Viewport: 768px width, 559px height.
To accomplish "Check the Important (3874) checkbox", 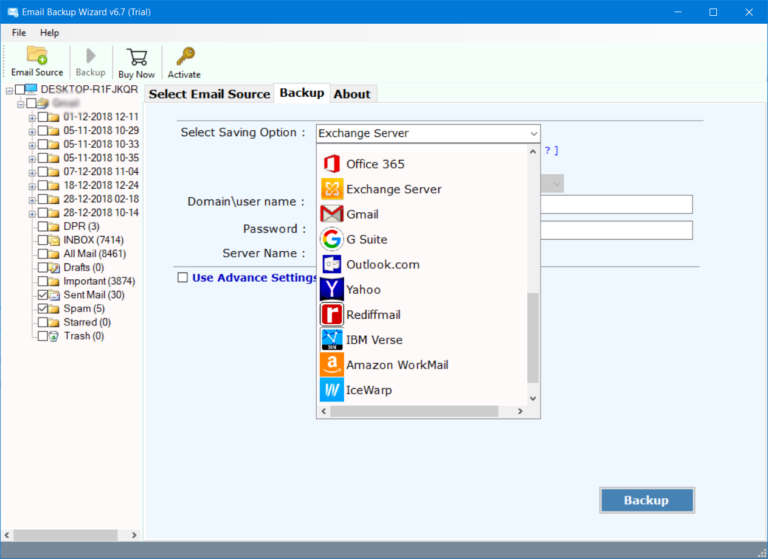I will tap(43, 281).
